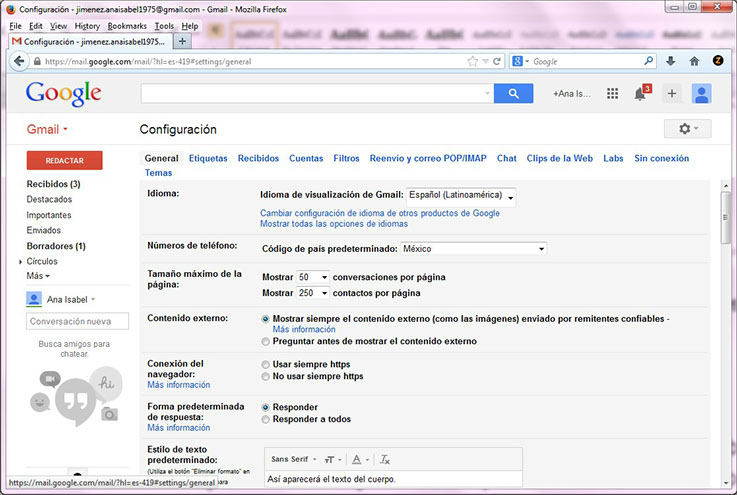Open the default country code dropdown México
Image resolution: width=737 pixels, height=495 pixels.
[x=473, y=249]
